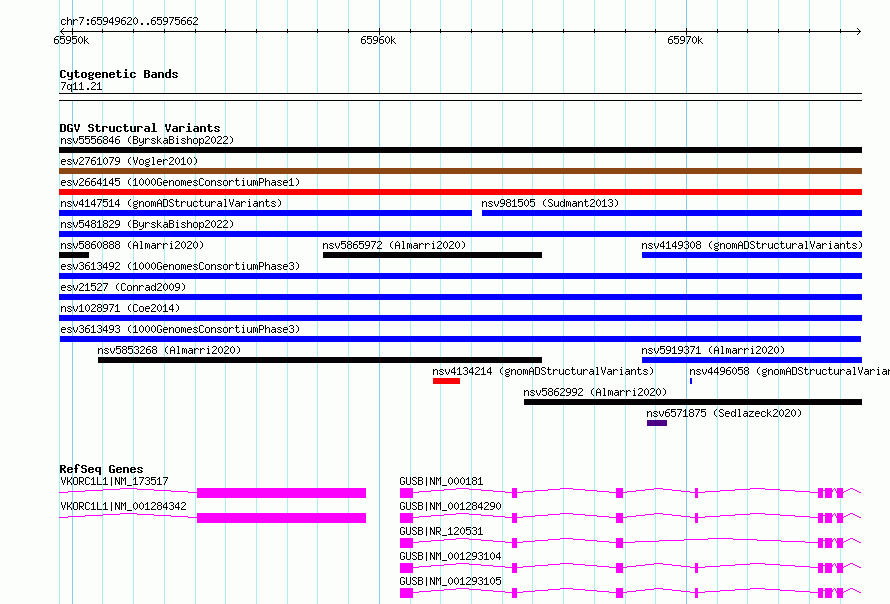The image size is (890, 604).
Task: Click the nsv1028971 Coe2014 blue bar
Action: pos(460,318)
